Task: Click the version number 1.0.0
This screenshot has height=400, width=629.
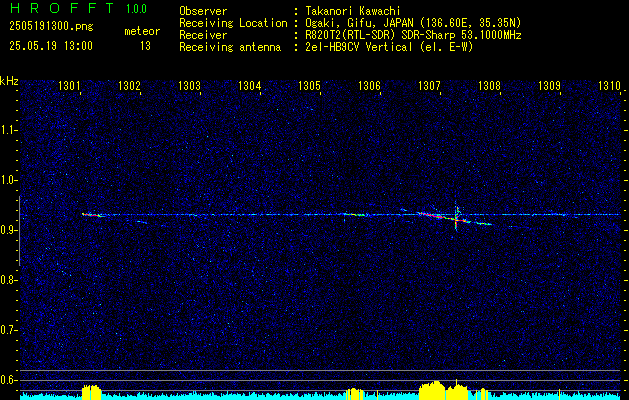Action: [x=136, y=8]
